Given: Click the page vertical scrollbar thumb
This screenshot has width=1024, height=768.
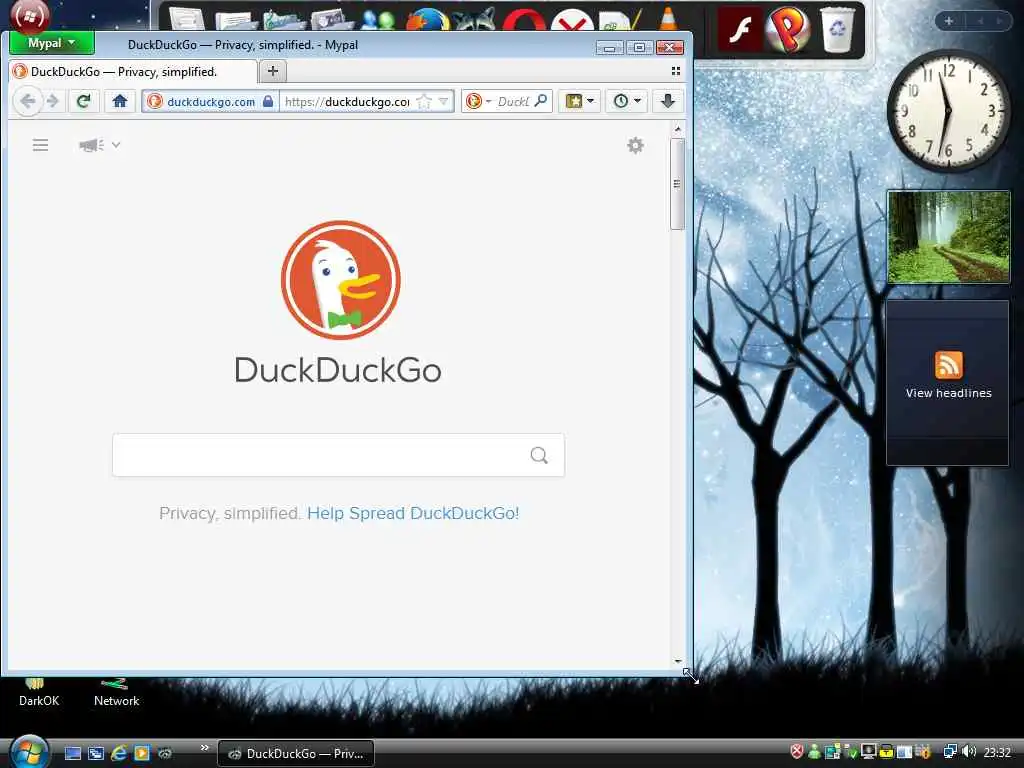Looking at the screenshot, I should coord(677,184).
